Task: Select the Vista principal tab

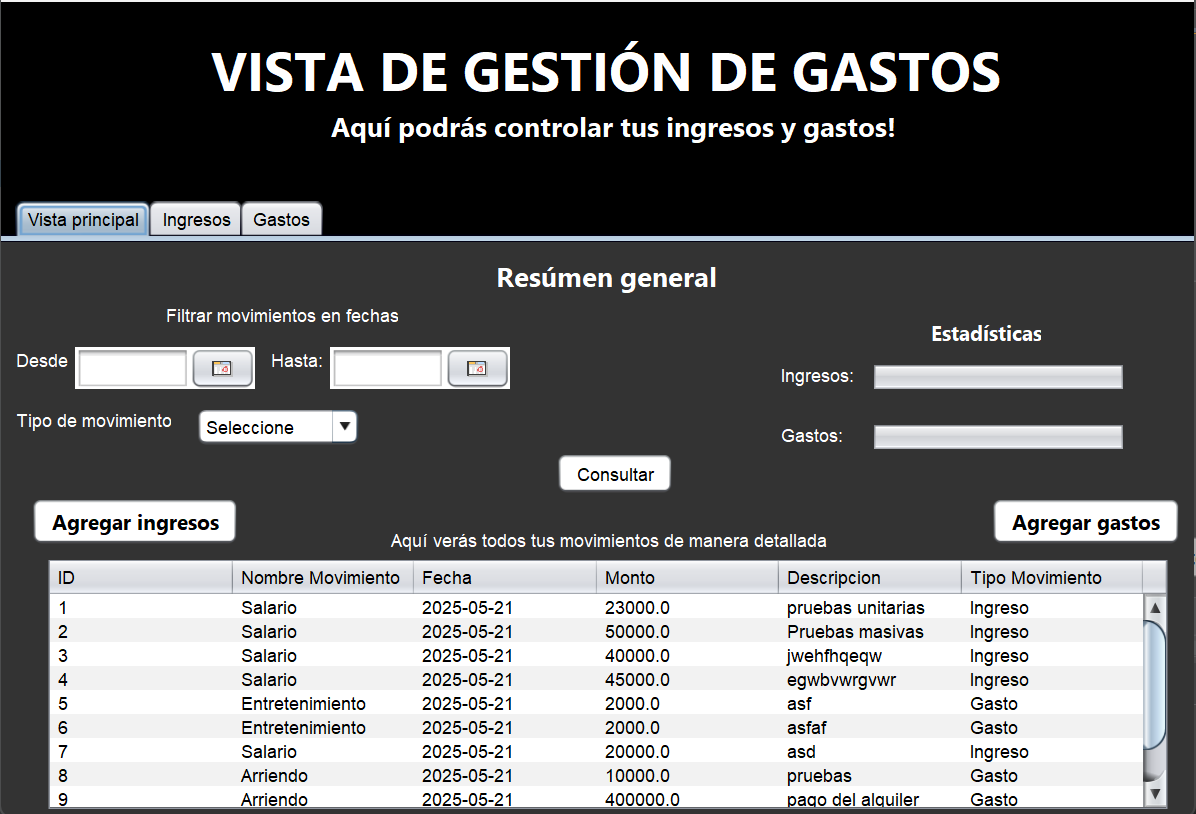Action: tap(83, 220)
